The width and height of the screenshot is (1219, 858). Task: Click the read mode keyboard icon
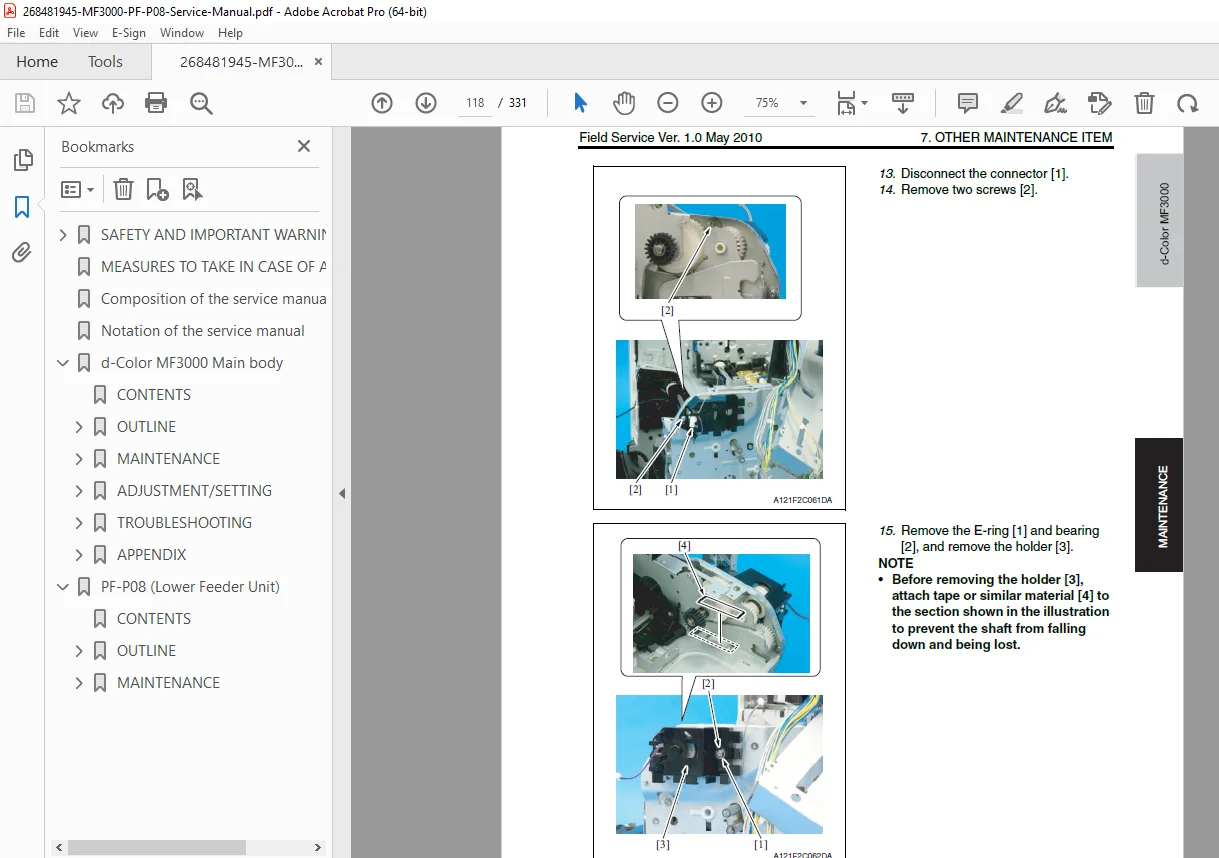pyautogui.click(x=903, y=103)
